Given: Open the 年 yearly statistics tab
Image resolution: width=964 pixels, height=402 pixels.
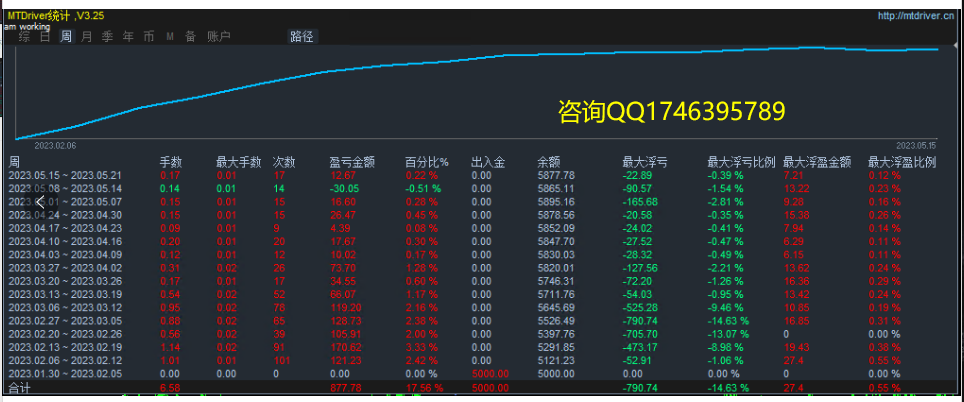Looking at the screenshot, I should pyautogui.click(x=128, y=37).
